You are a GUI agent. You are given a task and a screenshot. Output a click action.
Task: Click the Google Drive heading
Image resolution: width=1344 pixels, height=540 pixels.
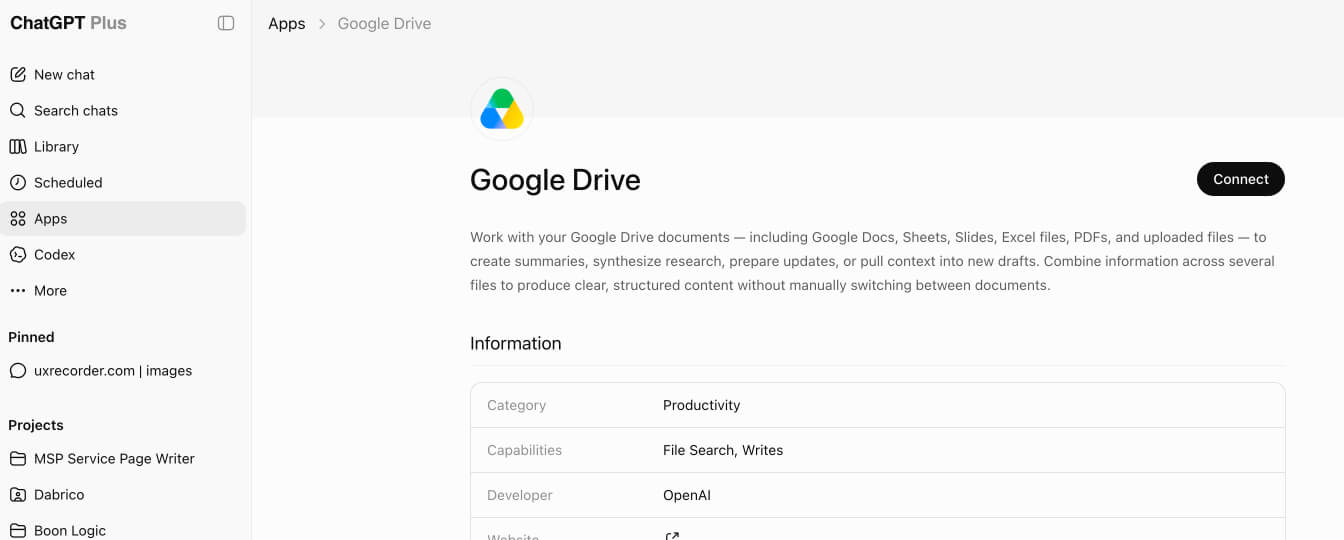pos(555,180)
